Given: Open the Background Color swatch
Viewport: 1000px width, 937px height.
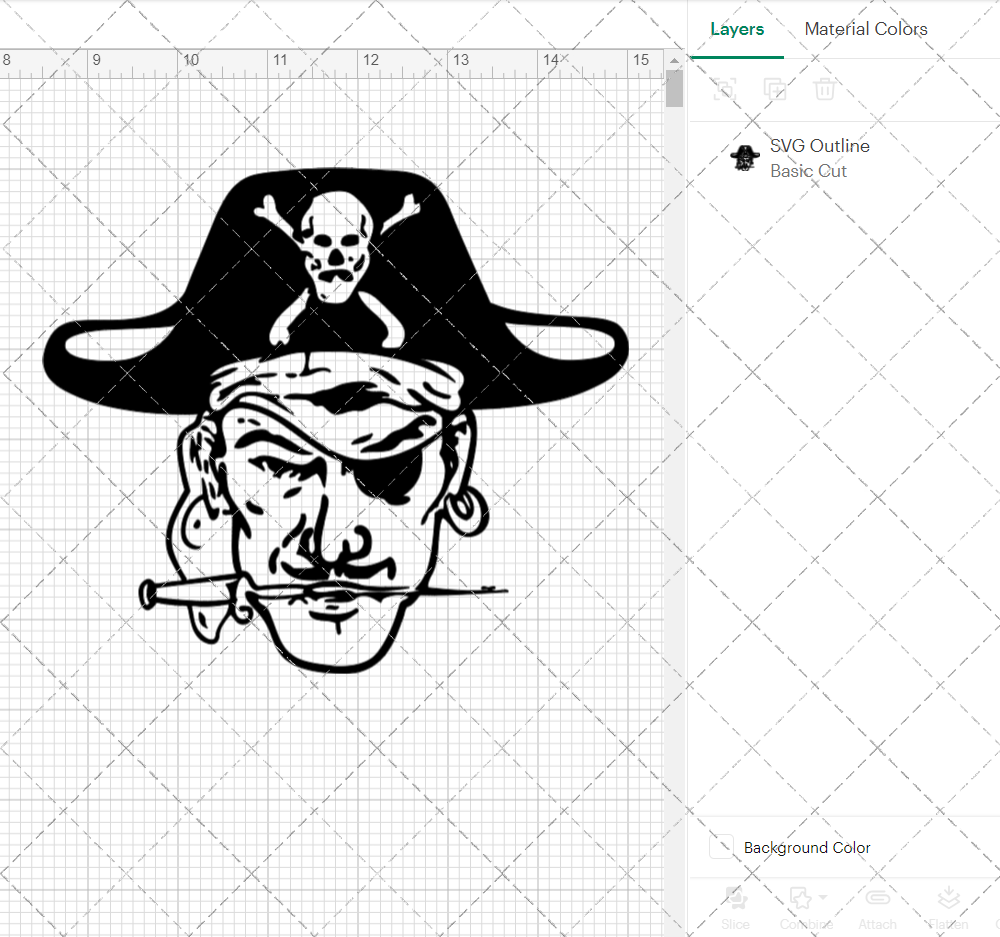Looking at the screenshot, I should pos(721,847).
